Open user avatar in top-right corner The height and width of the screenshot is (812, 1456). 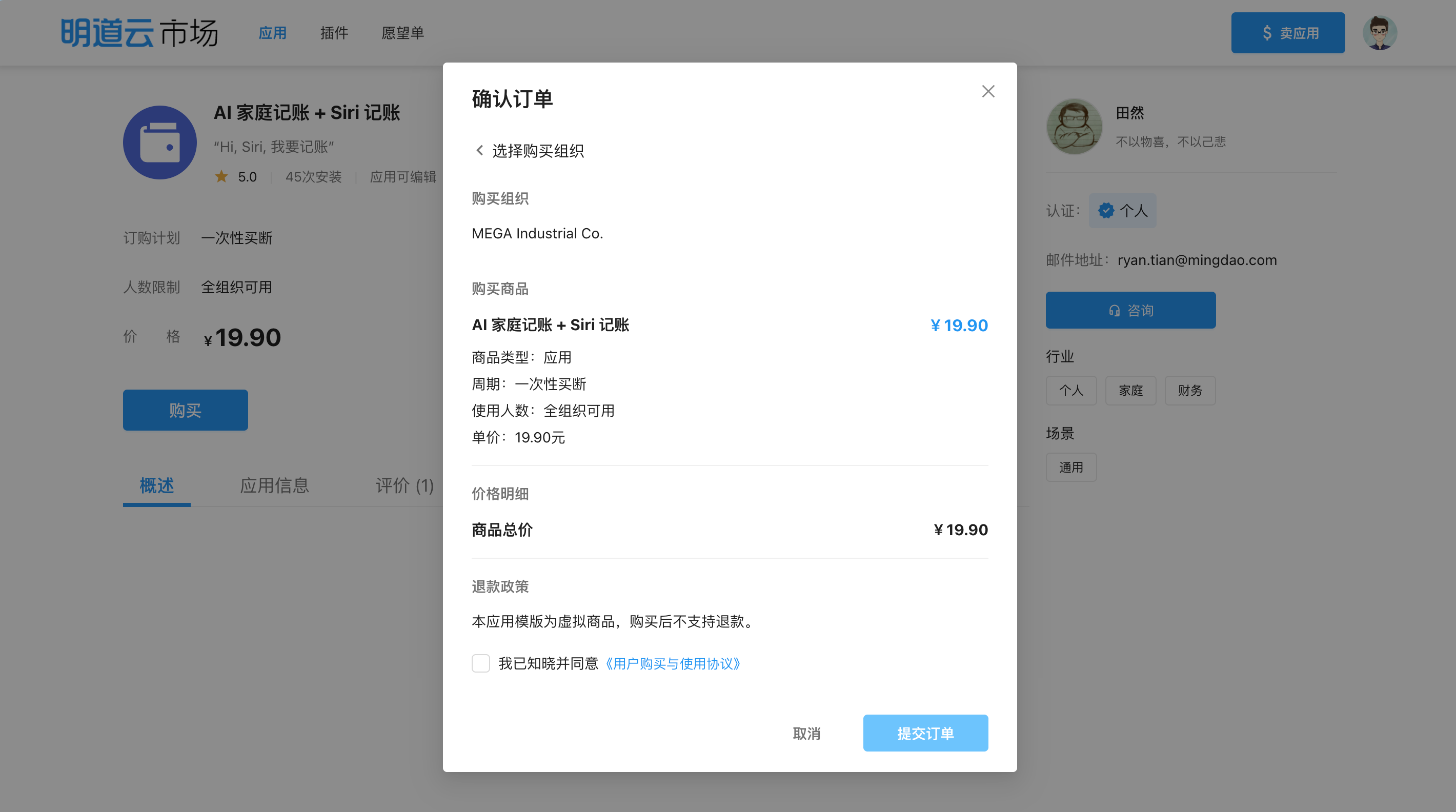[x=1379, y=33]
